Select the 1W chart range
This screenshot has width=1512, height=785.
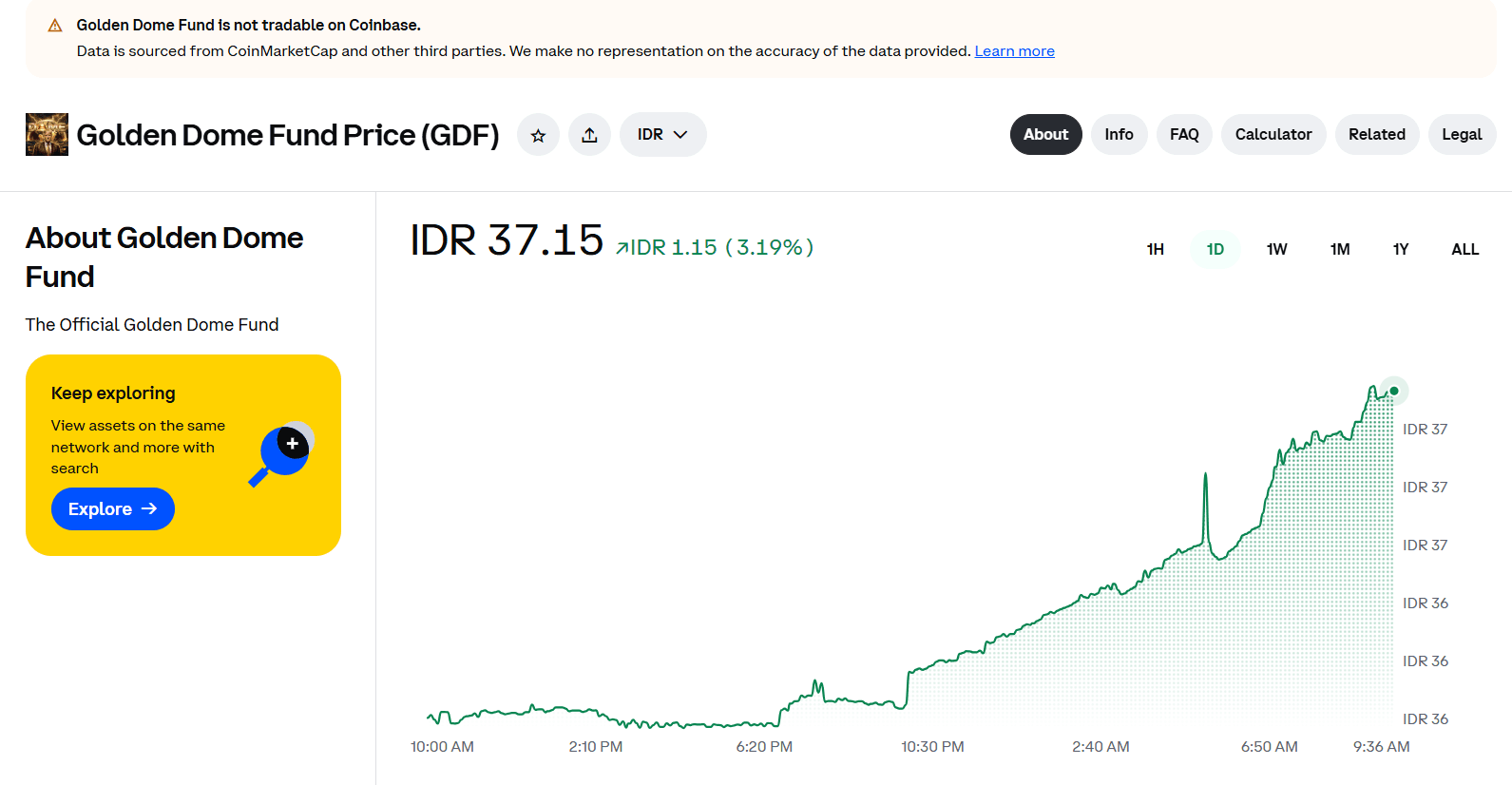tap(1276, 249)
